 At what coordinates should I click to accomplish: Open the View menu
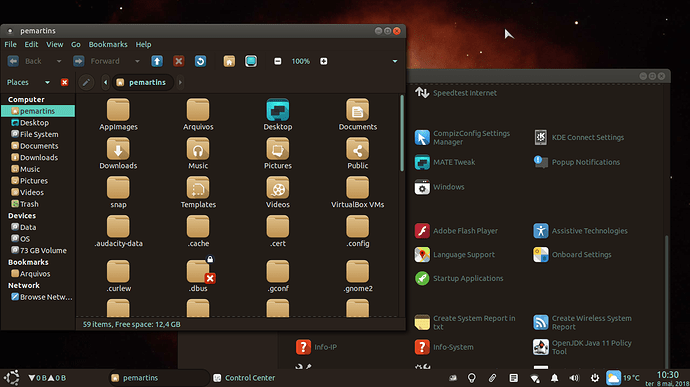point(55,44)
